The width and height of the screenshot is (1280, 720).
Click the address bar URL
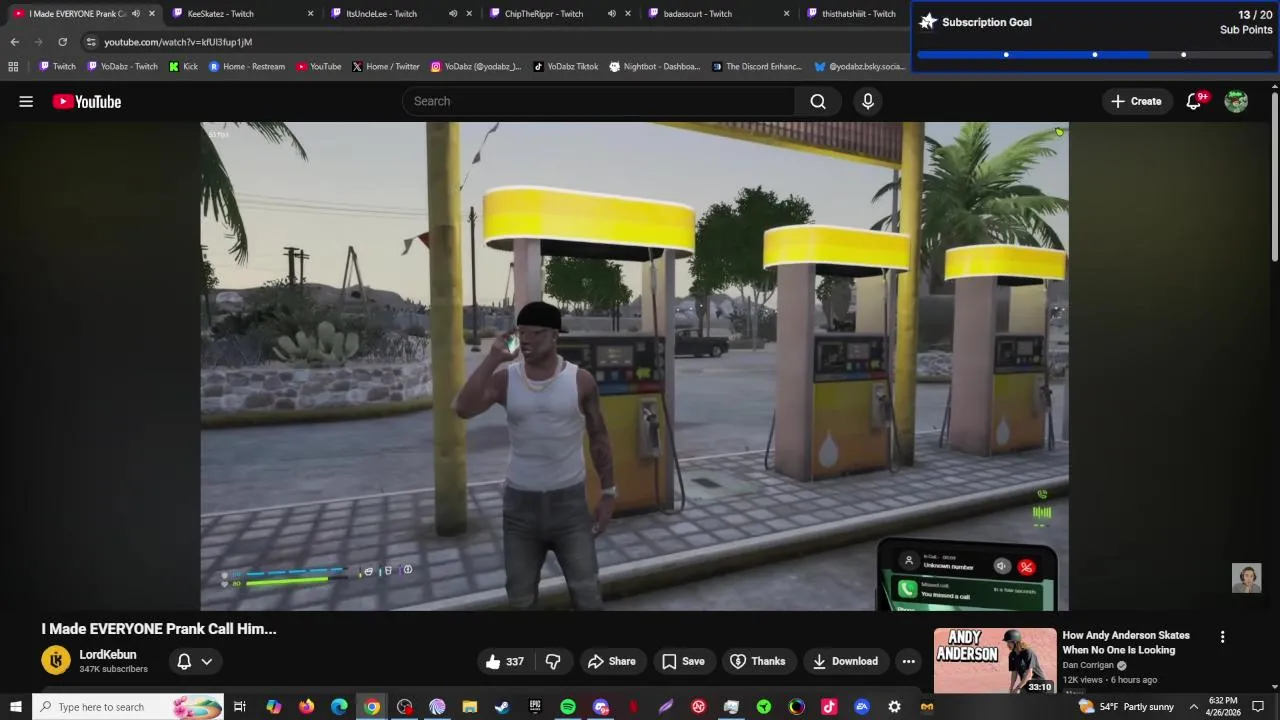(178, 42)
